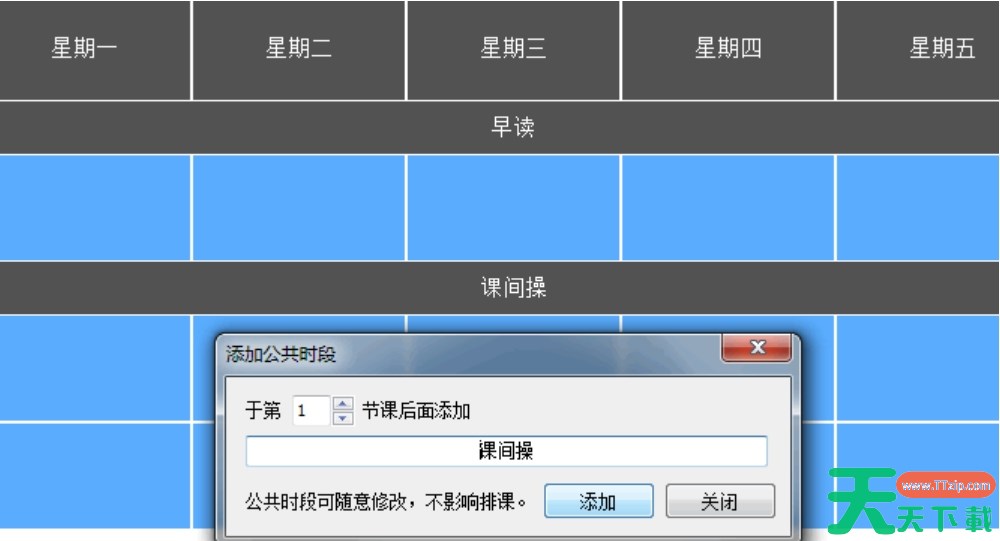Click the 关闭 button in the dialog

[720, 501]
